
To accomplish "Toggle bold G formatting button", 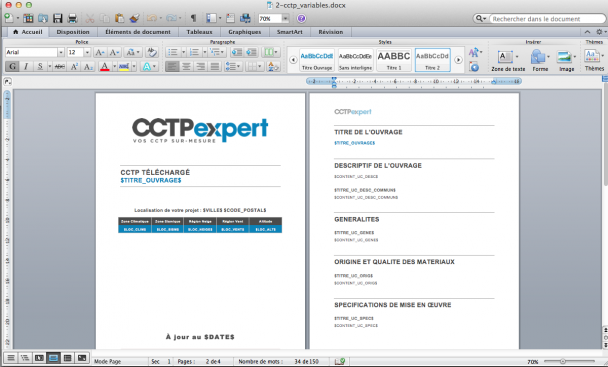I will (12, 66).
